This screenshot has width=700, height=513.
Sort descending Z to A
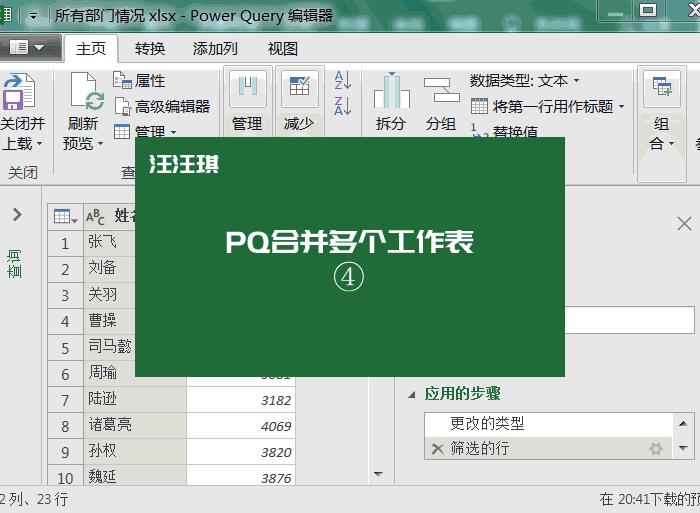(343, 106)
